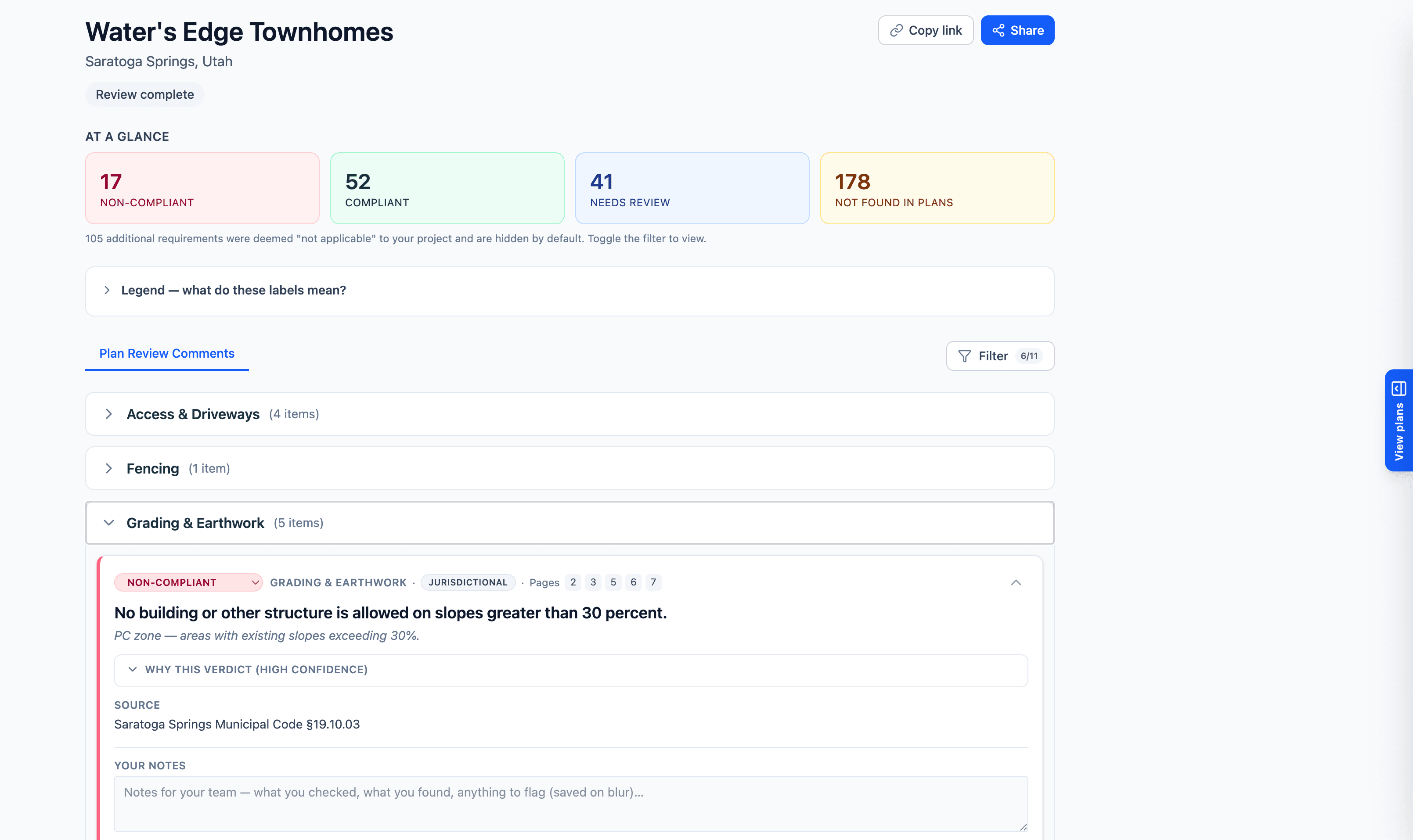Open the 17 Non-Compliant summary card
This screenshot has width=1413, height=840.
pyautogui.click(x=202, y=188)
